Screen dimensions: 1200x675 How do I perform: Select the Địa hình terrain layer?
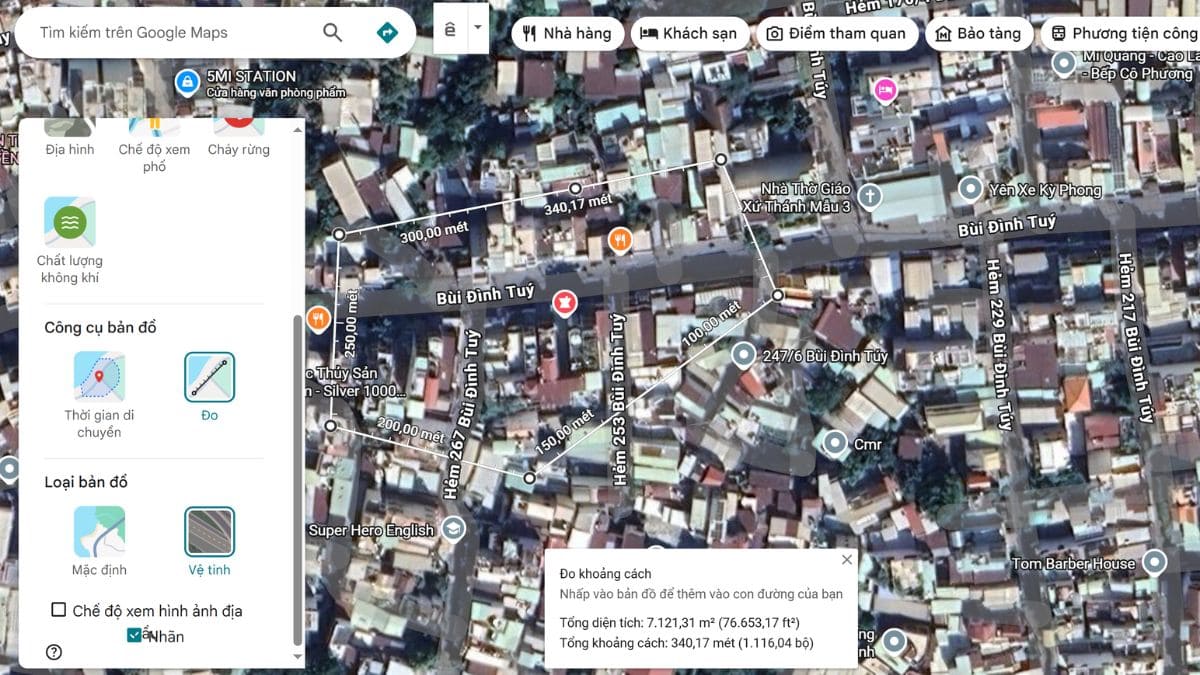tap(70, 137)
